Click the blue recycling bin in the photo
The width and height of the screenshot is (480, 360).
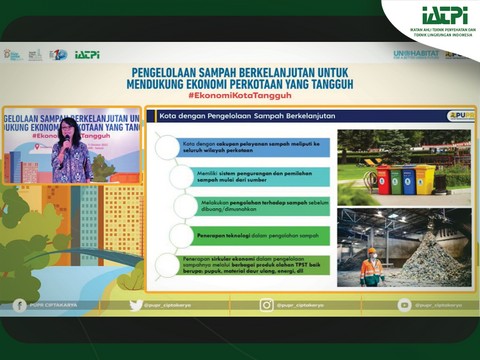pyautogui.click(x=409, y=181)
